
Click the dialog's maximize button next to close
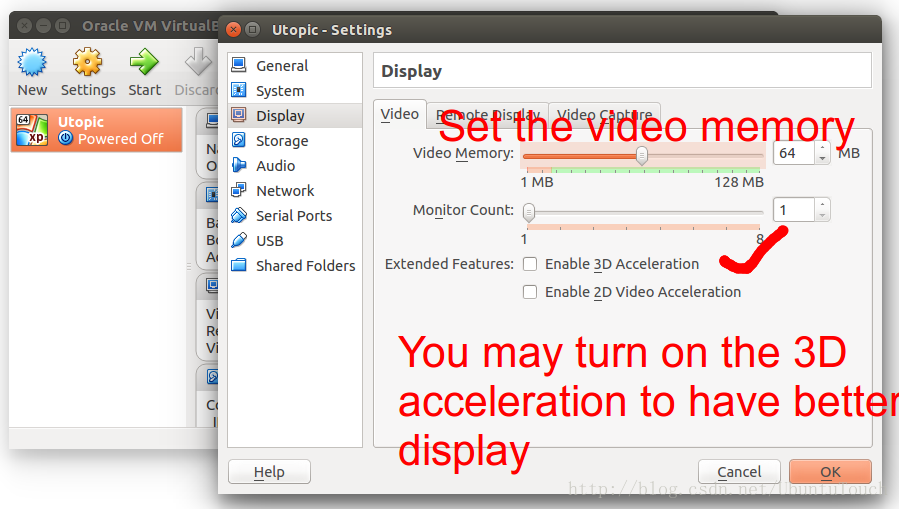click(252, 29)
